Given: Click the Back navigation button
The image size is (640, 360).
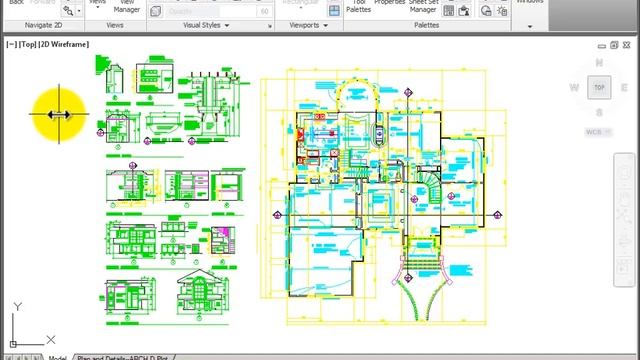Looking at the screenshot, I should [16, 2].
